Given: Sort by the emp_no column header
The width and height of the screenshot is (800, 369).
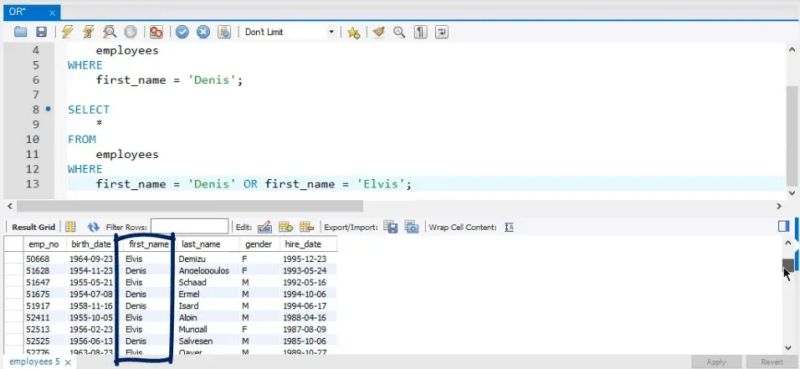Looking at the screenshot, I should tap(44, 244).
